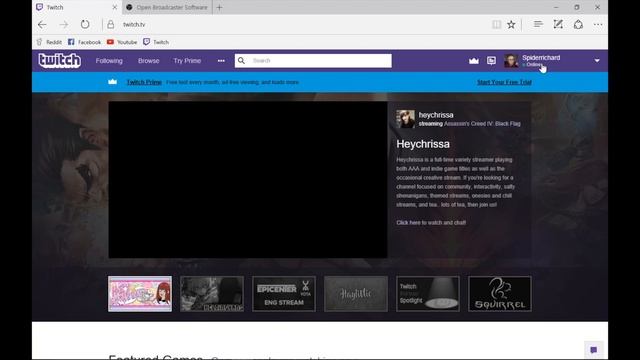Image resolution: width=640 pixels, height=360 pixels.
Task: Click the favorites star icon
Action: 511,24
